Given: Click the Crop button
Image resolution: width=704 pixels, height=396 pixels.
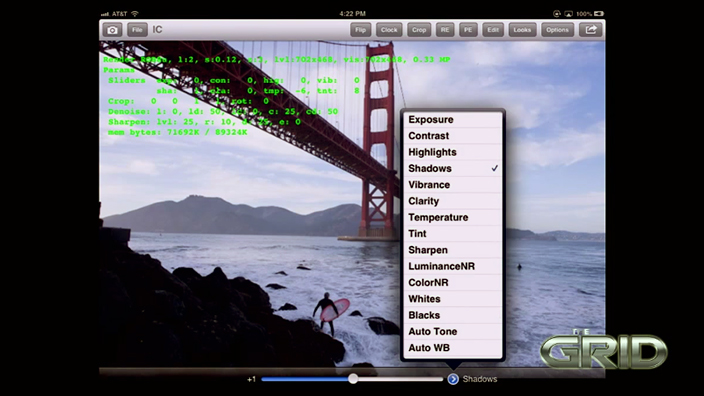Looking at the screenshot, I should (x=419, y=30).
